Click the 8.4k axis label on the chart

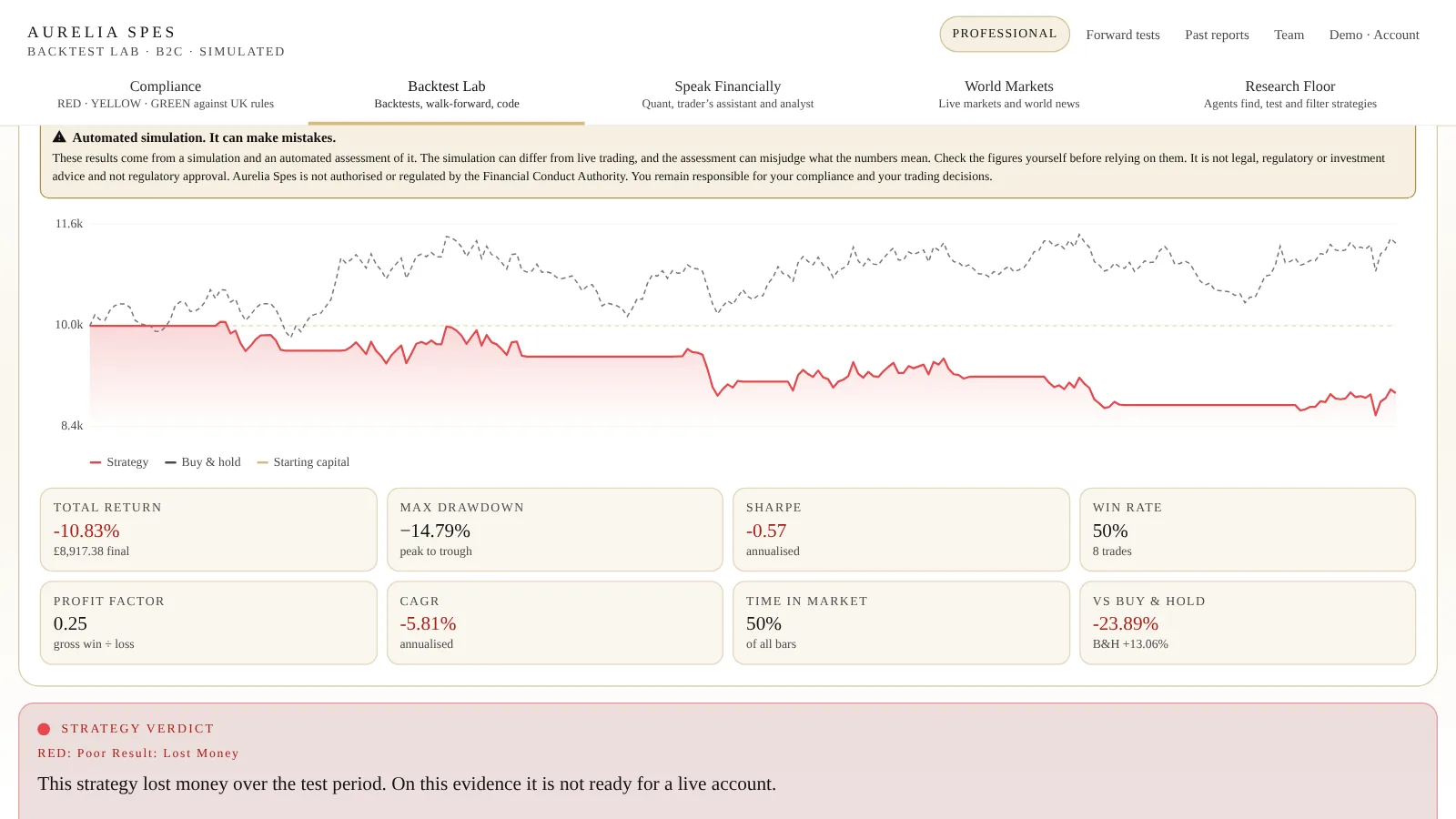[x=72, y=426]
